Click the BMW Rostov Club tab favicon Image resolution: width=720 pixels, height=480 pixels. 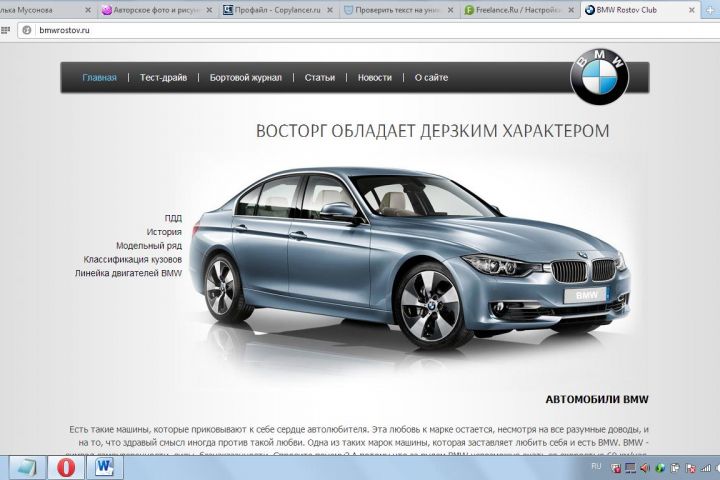[x=590, y=10]
